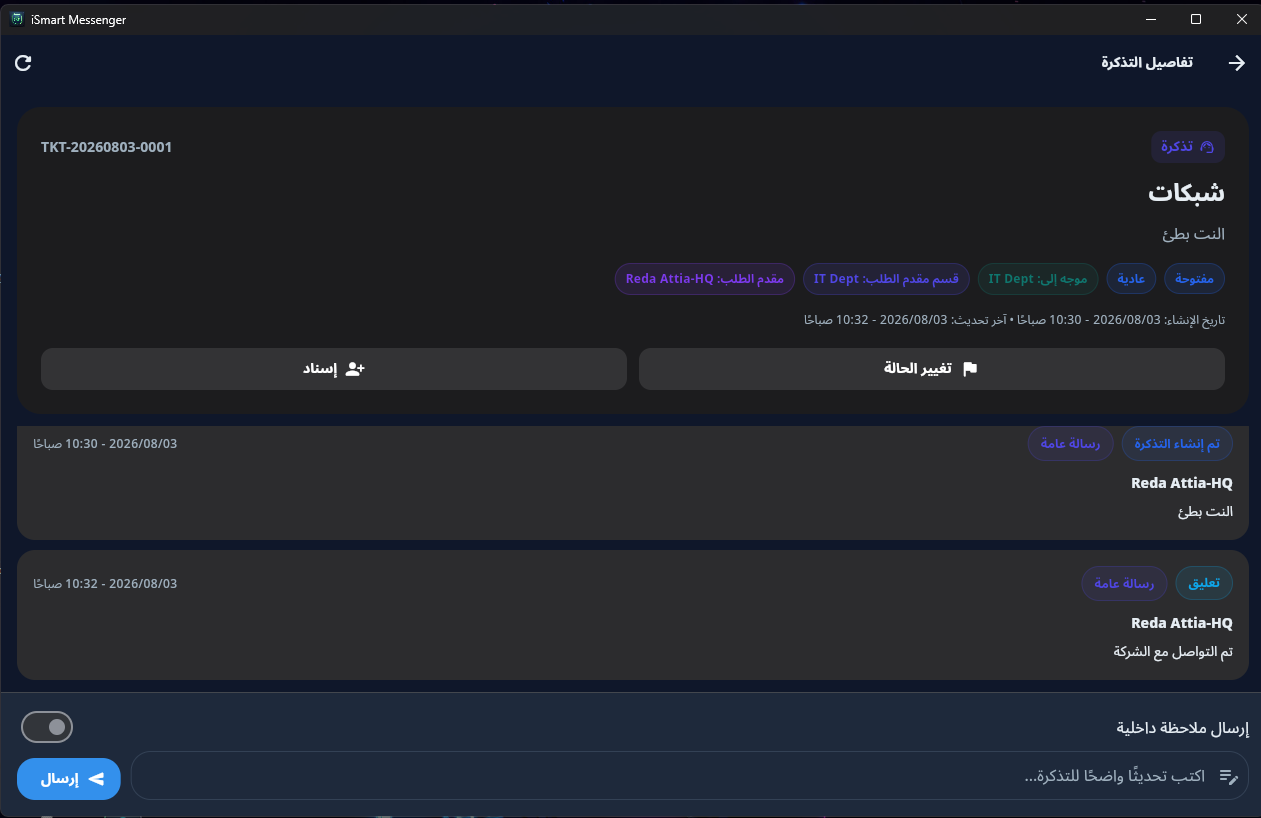Viewport: 1261px width, 818px height.
Task: Click the ticket number TKT-20260803-0001
Action: 107,147
